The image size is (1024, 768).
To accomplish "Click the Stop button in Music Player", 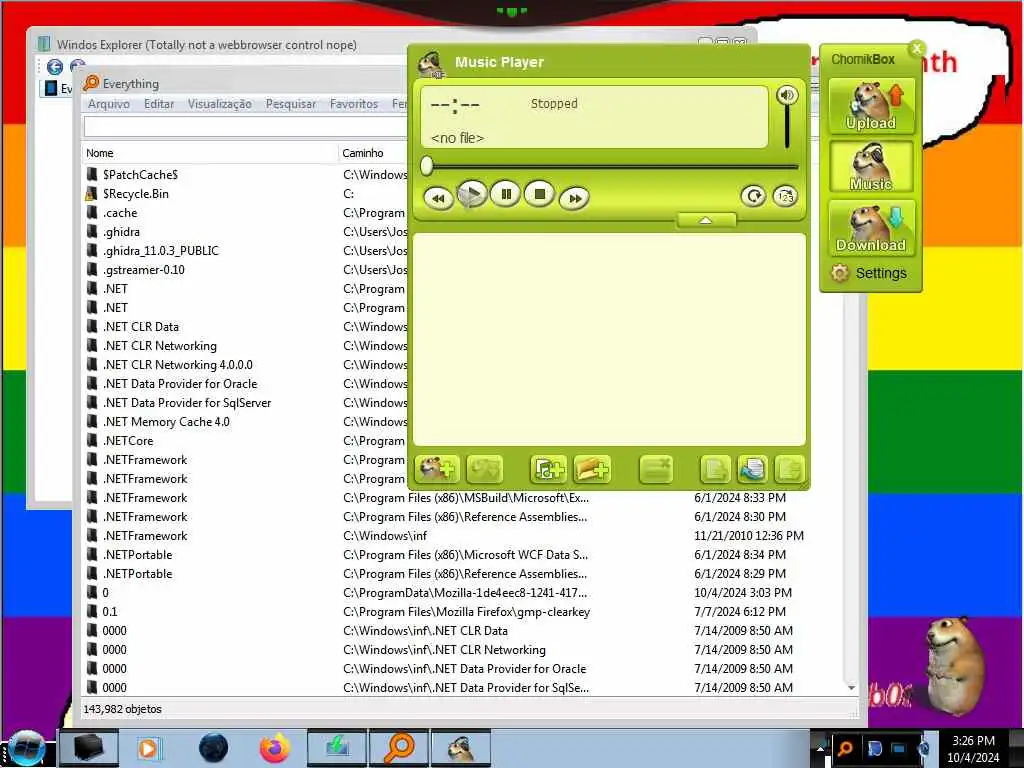I will 539,194.
